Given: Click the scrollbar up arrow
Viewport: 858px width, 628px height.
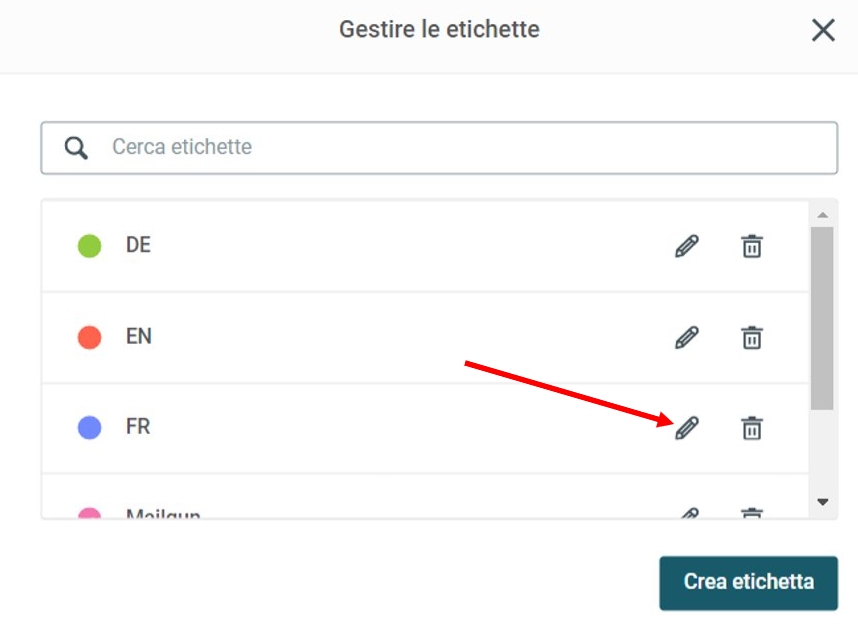Looking at the screenshot, I should pyautogui.click(x=822, y=215).
